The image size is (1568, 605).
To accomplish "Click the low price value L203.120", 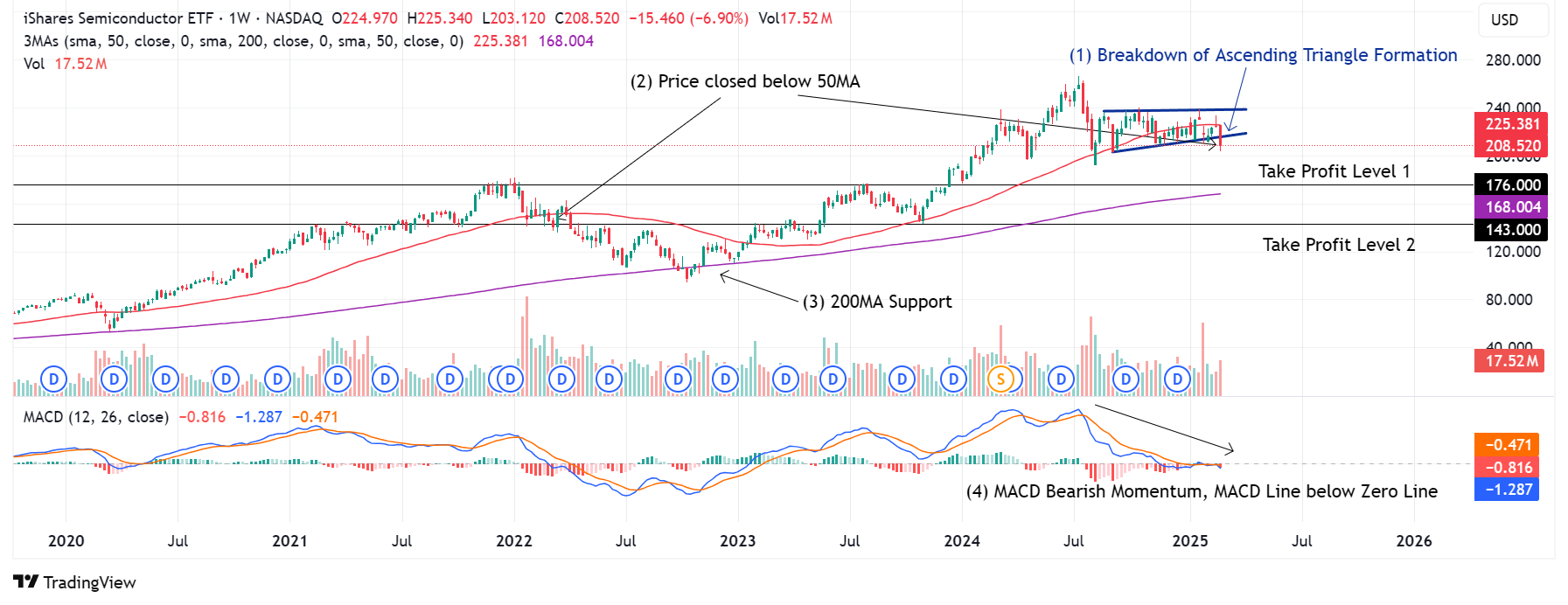I will pyautogui.click(x=513, y=18).
